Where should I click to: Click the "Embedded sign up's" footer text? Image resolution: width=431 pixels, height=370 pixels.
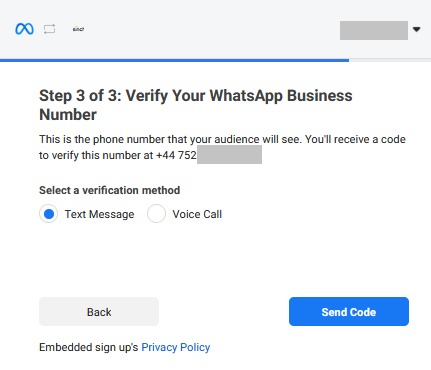89,347
